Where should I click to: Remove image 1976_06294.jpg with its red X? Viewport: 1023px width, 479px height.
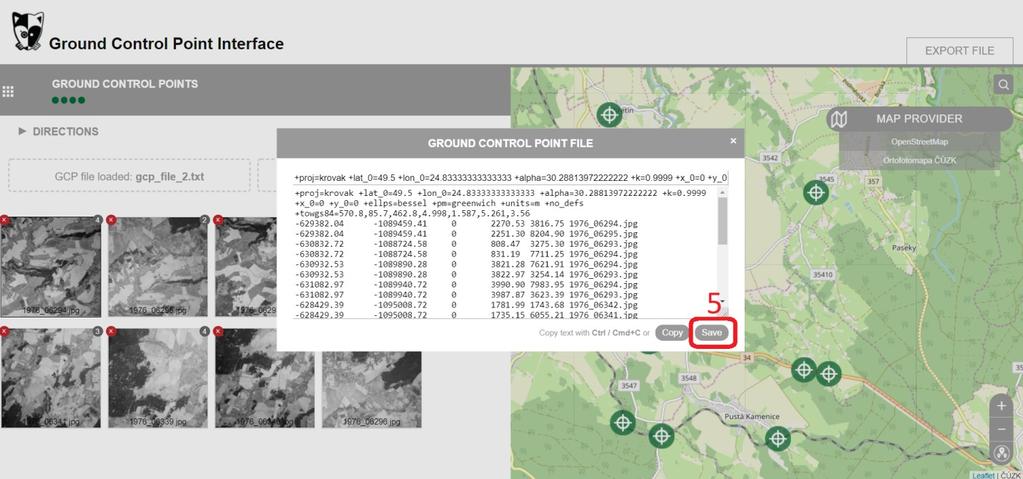pyautogui.click(x=4, y=221)
